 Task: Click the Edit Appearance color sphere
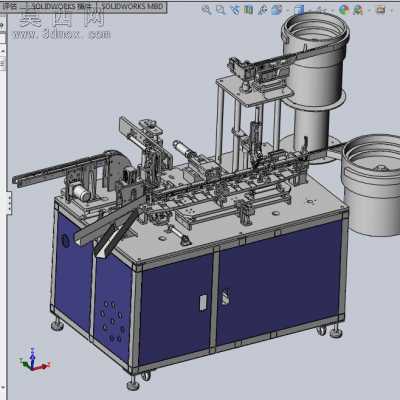[344, 10]
